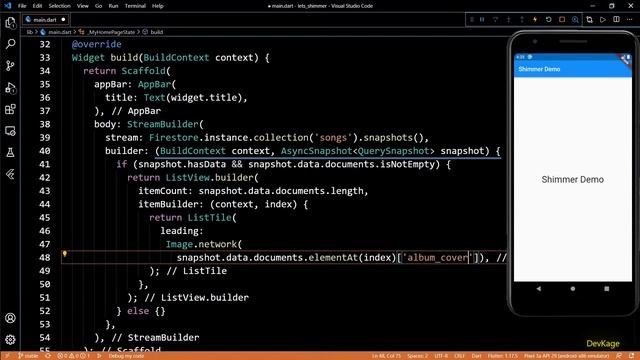Open the Help menu

(x=158, y=6)
